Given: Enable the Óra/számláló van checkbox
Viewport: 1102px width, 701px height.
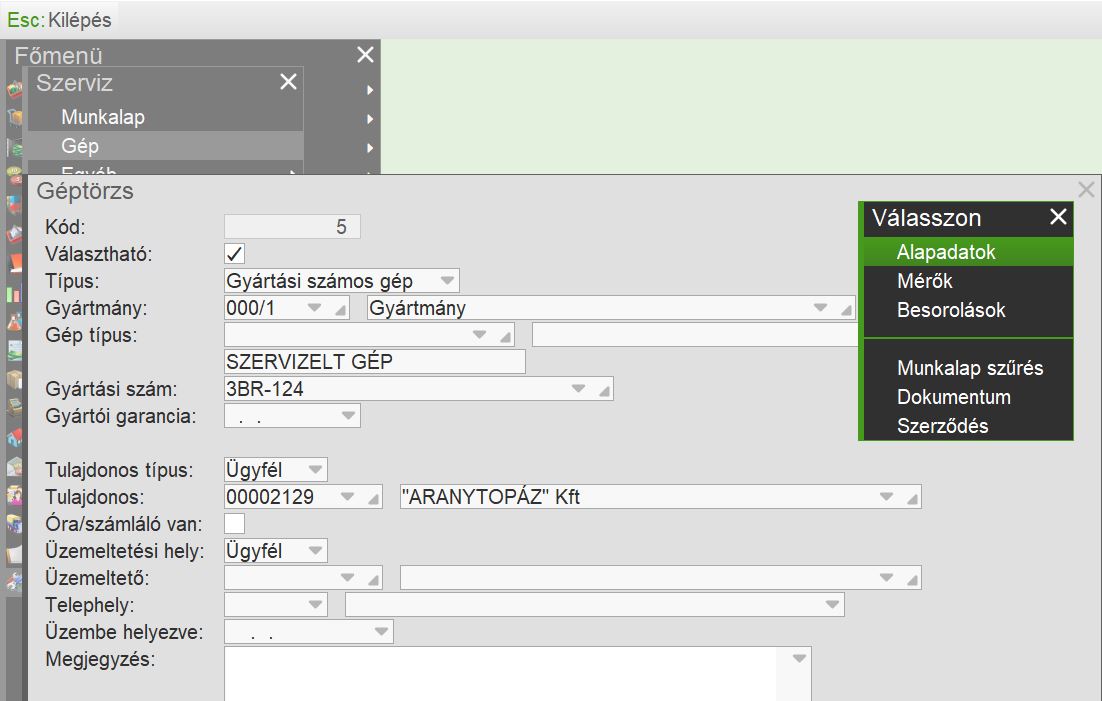Looking at the screenshot, I should tap(235, 524).
